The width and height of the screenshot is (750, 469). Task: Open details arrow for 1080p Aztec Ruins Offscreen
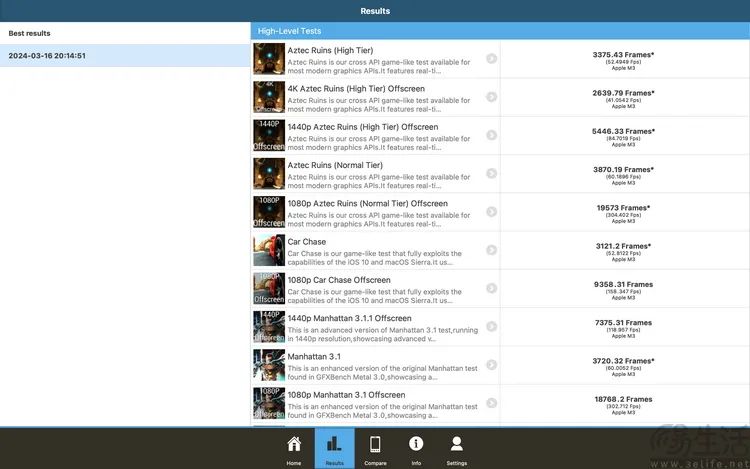click(491, 211)
